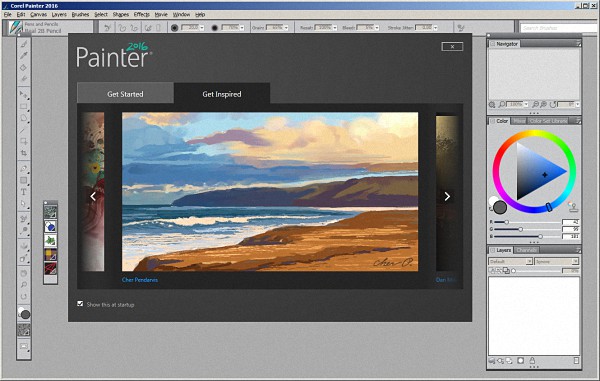The image size is (600, 381).
Task: Open the Navigator panel options menu
Action: pos(578,44)
